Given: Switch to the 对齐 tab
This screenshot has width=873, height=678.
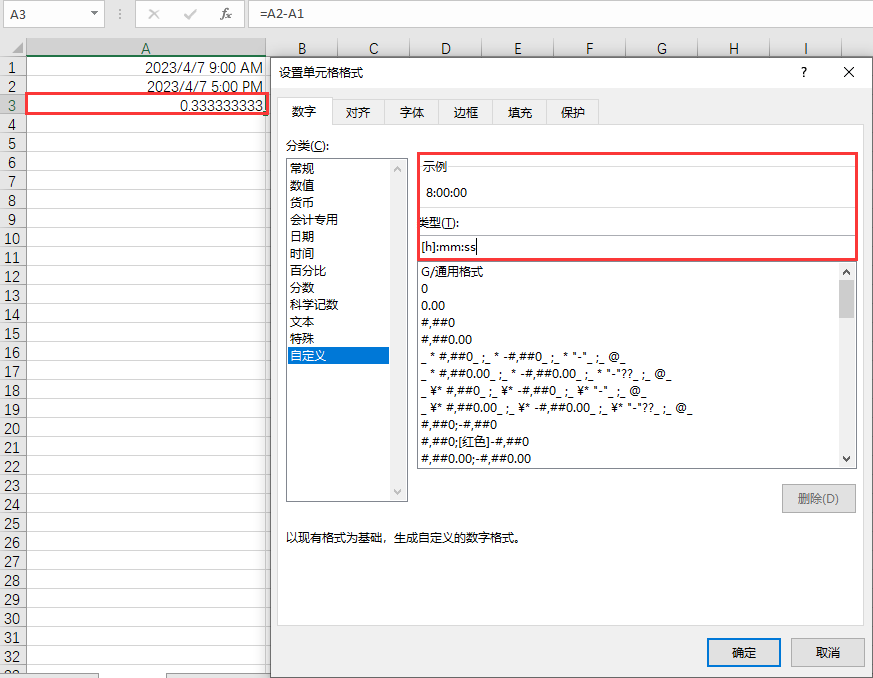Looking at the screenshot, I should (358, 113).
